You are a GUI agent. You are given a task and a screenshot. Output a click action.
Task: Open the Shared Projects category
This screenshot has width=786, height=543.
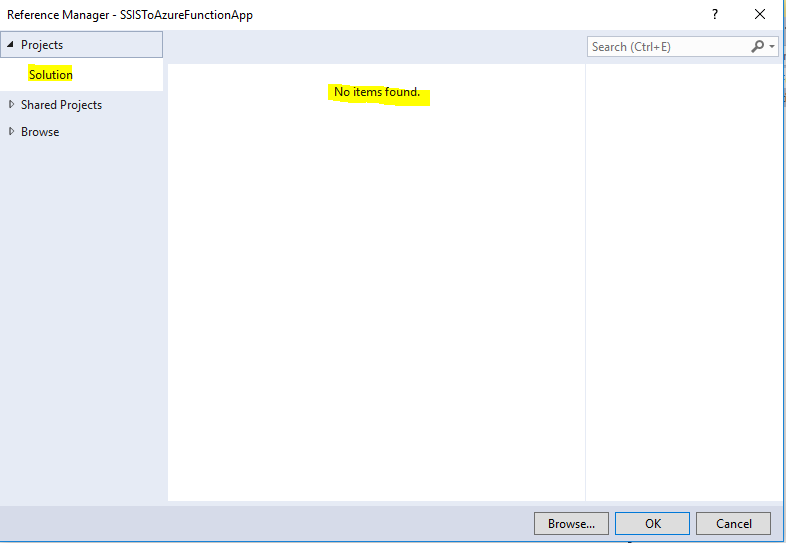click(61, 105)
